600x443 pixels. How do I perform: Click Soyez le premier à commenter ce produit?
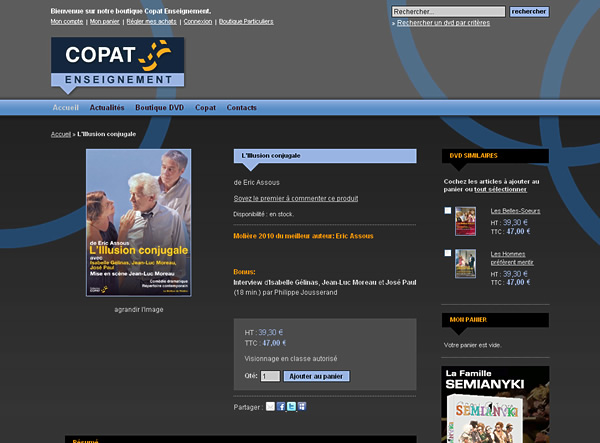(296, 198)
